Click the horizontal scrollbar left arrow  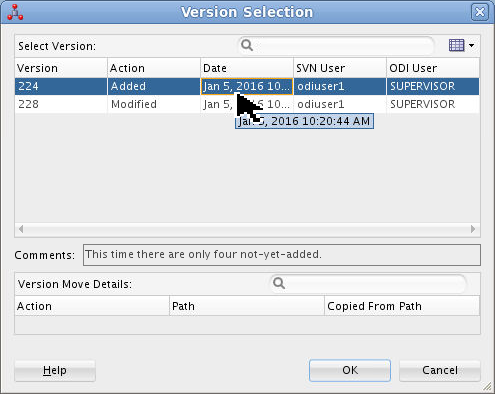click(x=21, y=229)
